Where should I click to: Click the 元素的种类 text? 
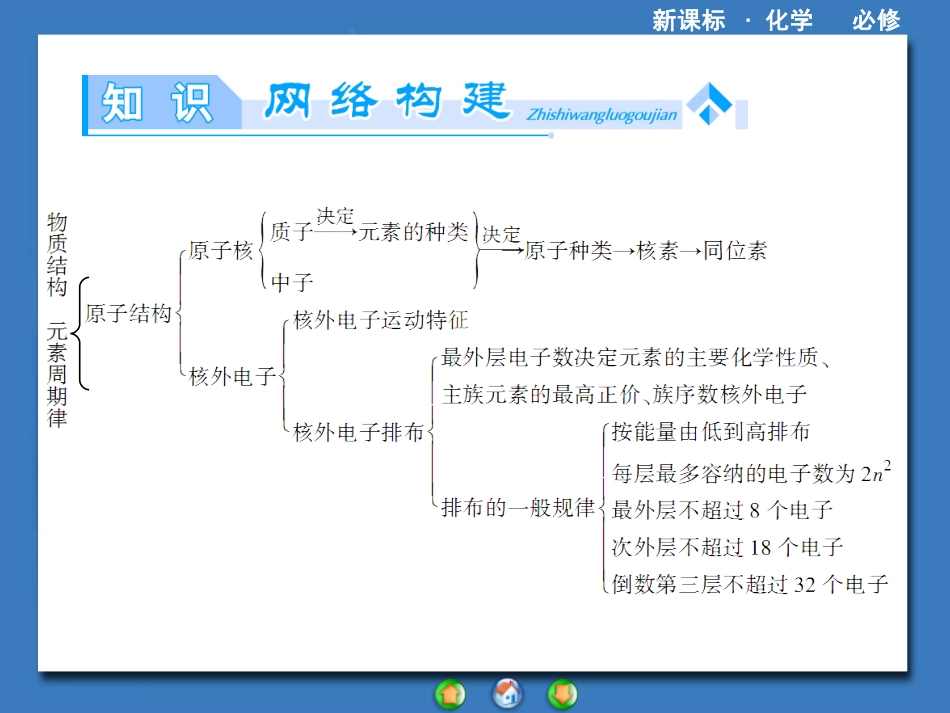click(414, 231)
